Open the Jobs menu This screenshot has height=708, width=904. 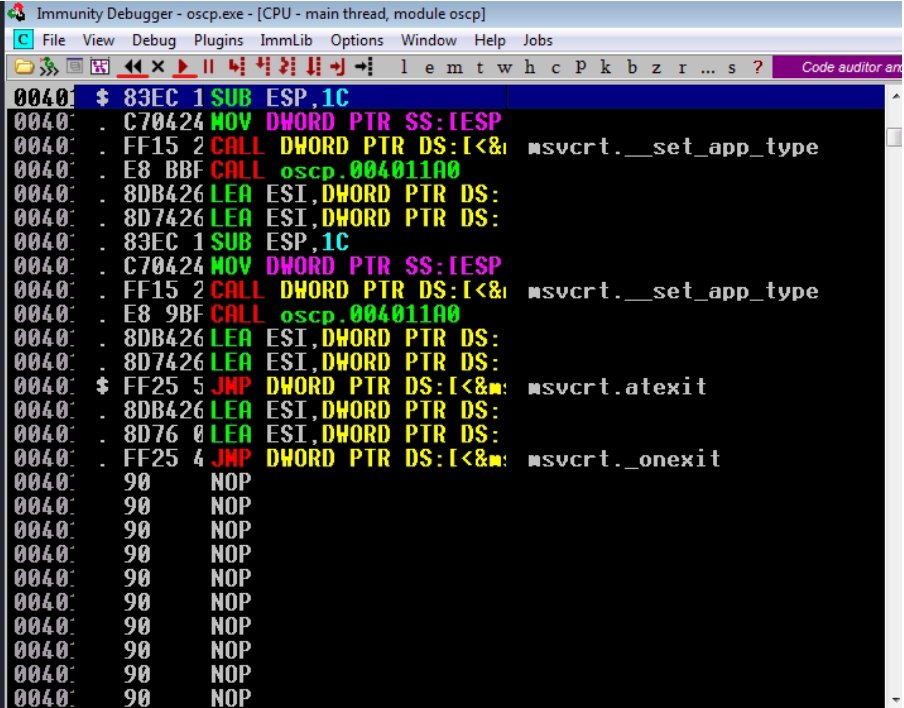pos(538,40)
